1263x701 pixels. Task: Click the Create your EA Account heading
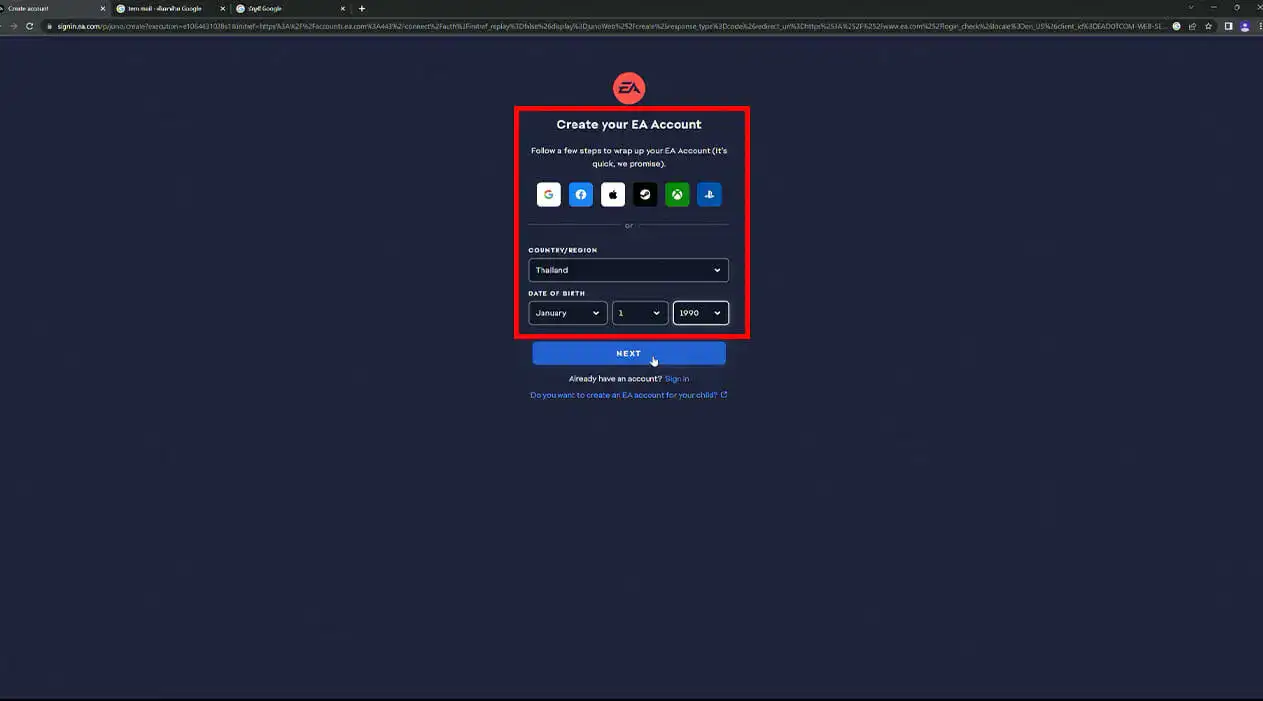(x=629, y=125)
